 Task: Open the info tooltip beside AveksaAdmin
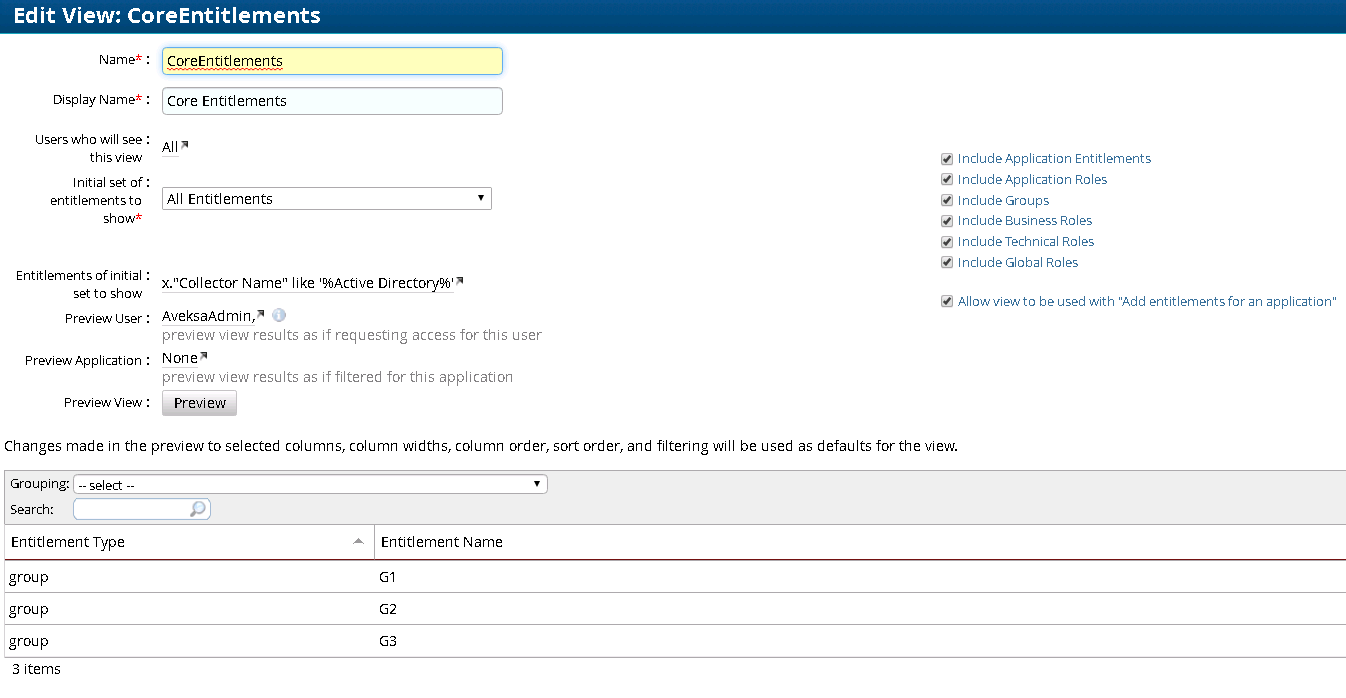click(279, 314)
